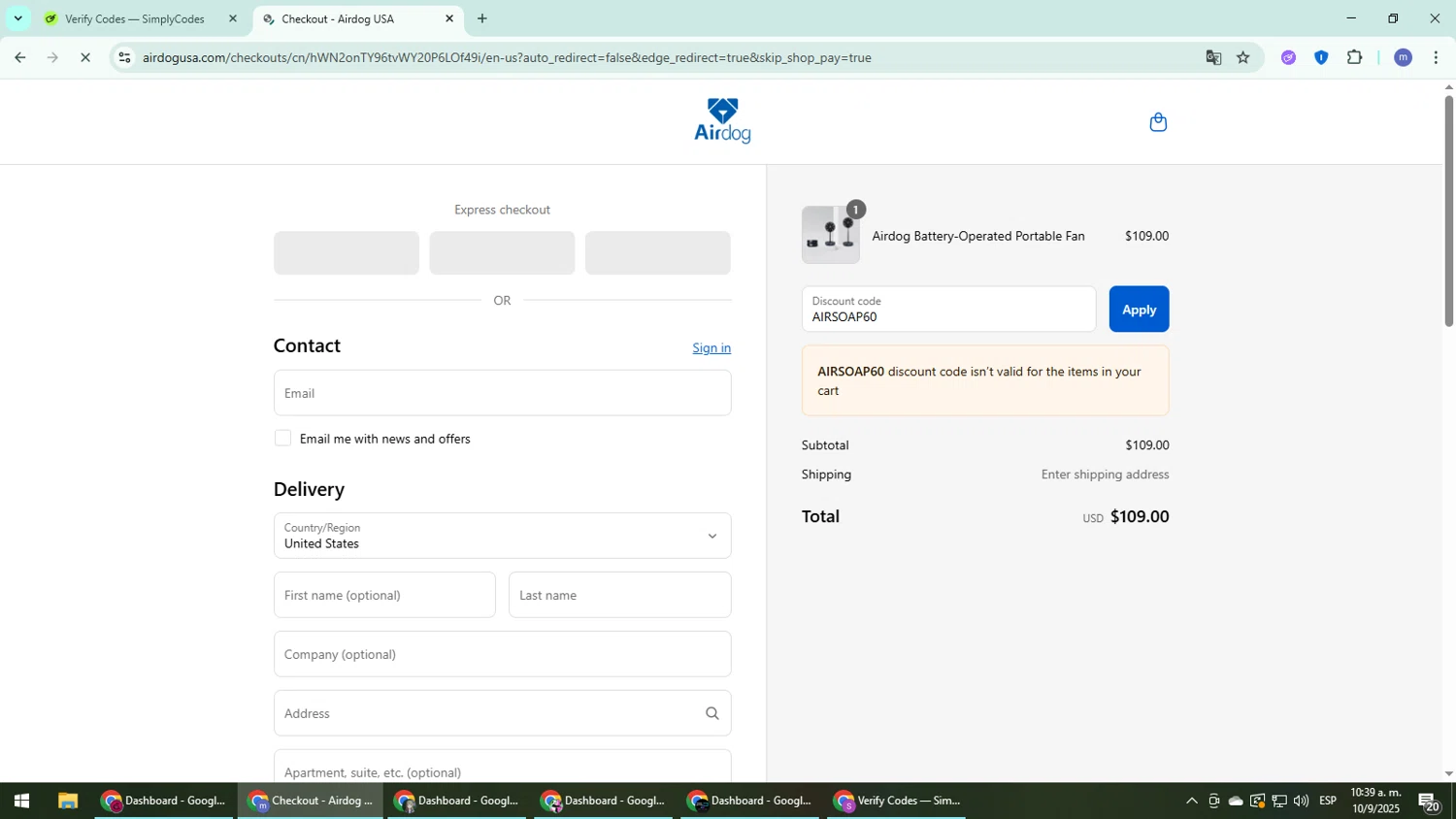Focus the Email input field
The image size is (1456, 819).
tap(502, 393)
